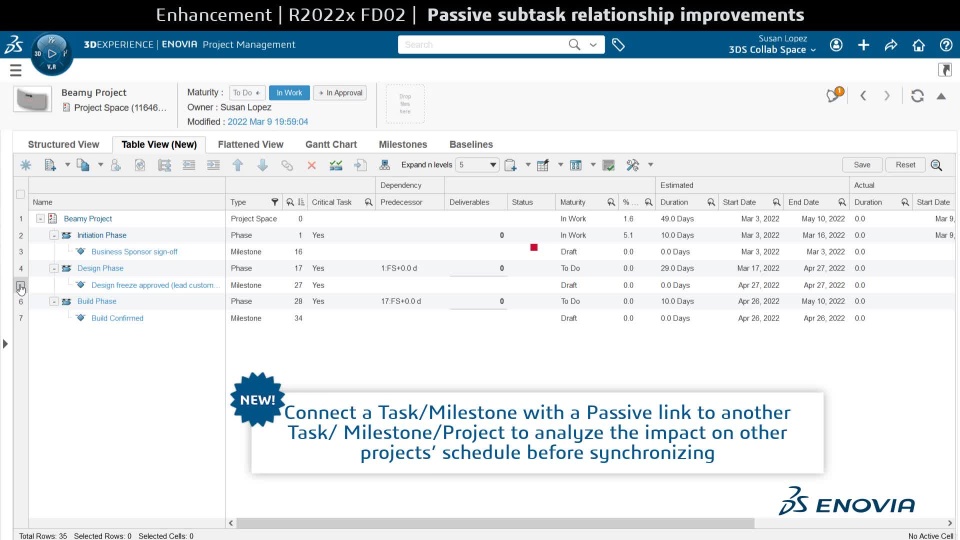Viewport: 960px width, 540px height.
Task: Click the share arrow icon
Action: point(891,45)
